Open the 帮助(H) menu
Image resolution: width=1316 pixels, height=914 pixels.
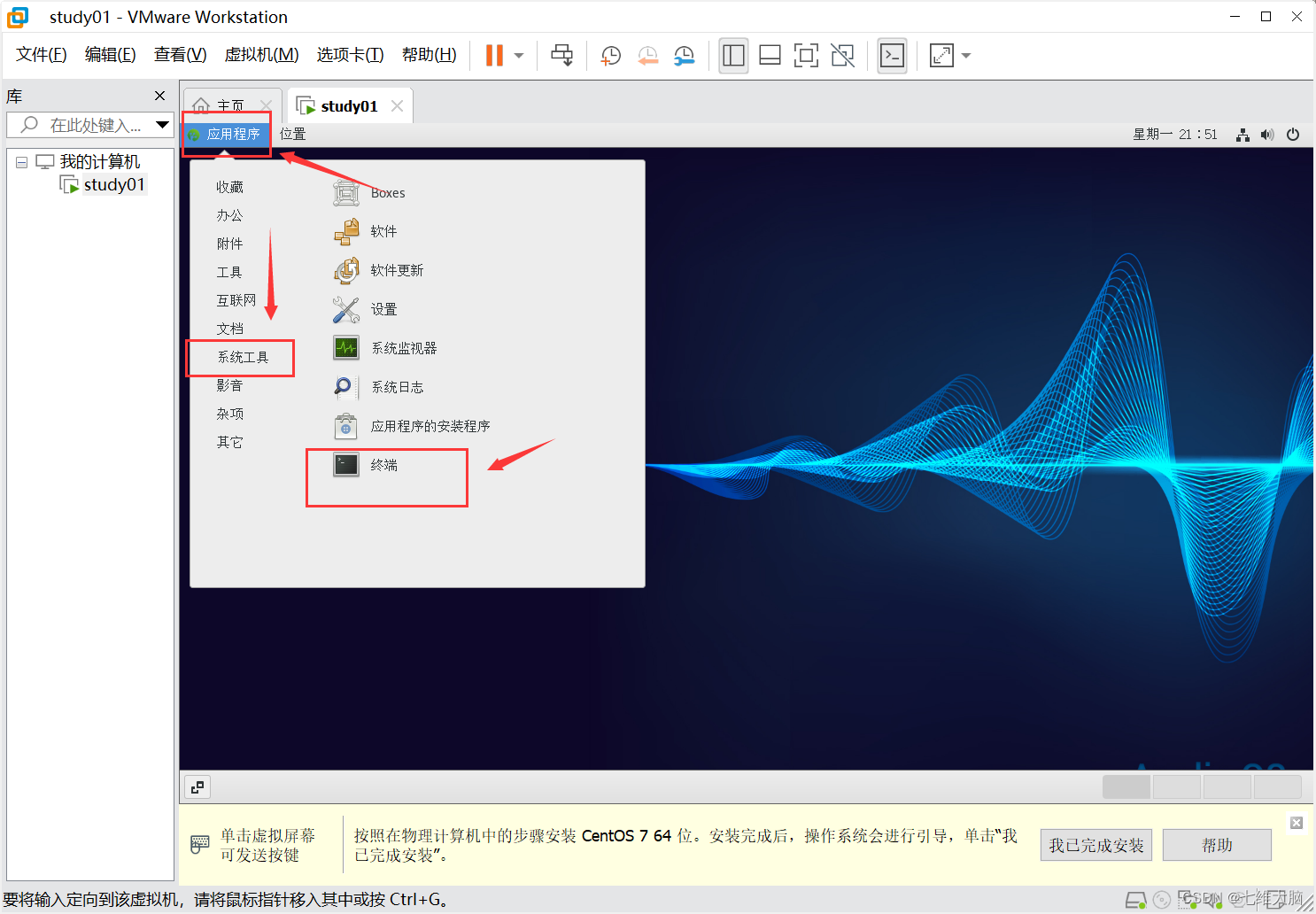(429, 55)
